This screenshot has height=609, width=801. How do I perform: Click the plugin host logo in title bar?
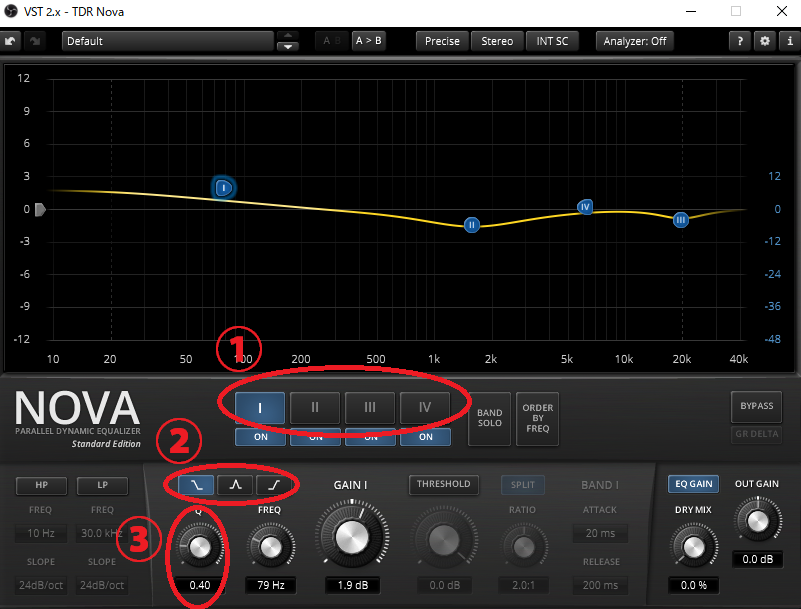(x=11, y=11)
